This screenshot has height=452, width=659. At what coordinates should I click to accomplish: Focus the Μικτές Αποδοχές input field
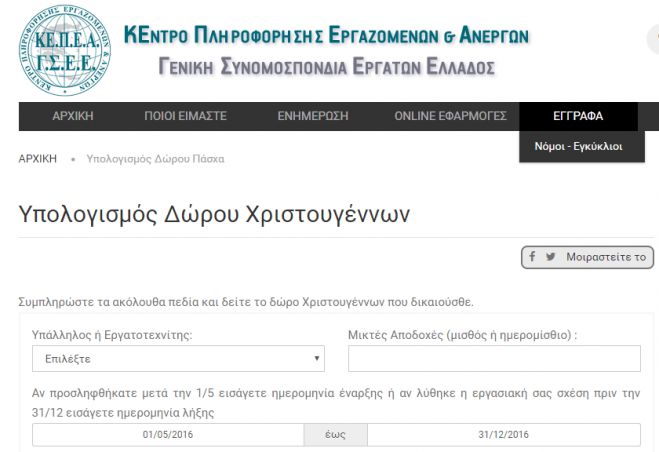coord(493,358)
